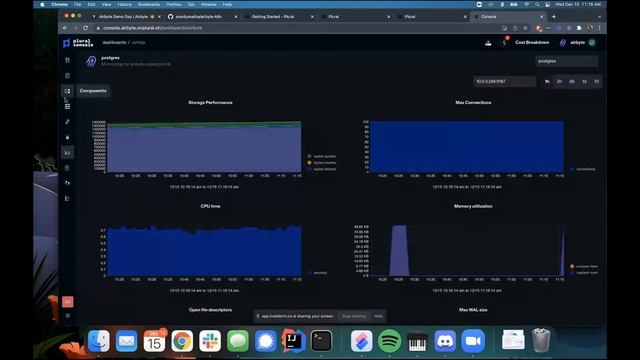Click the Plural console logo
Screen dimensions: 640x360
click(x=78, y=43)
